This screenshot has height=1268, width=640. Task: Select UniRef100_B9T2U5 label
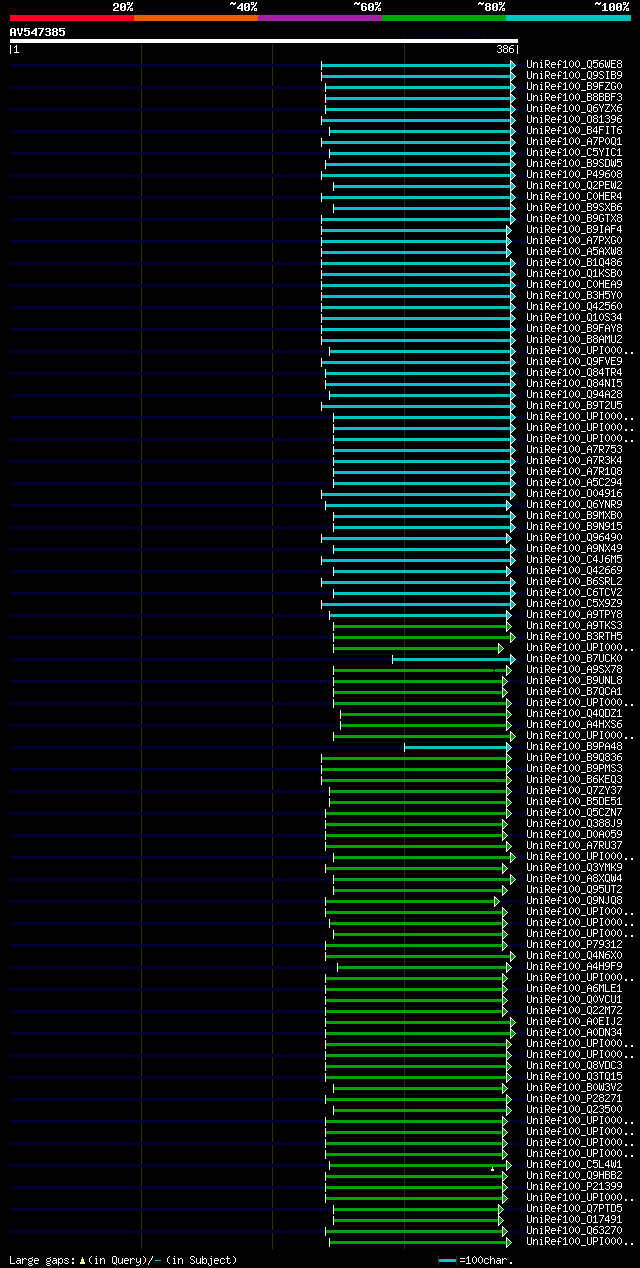tap(575, 405)
